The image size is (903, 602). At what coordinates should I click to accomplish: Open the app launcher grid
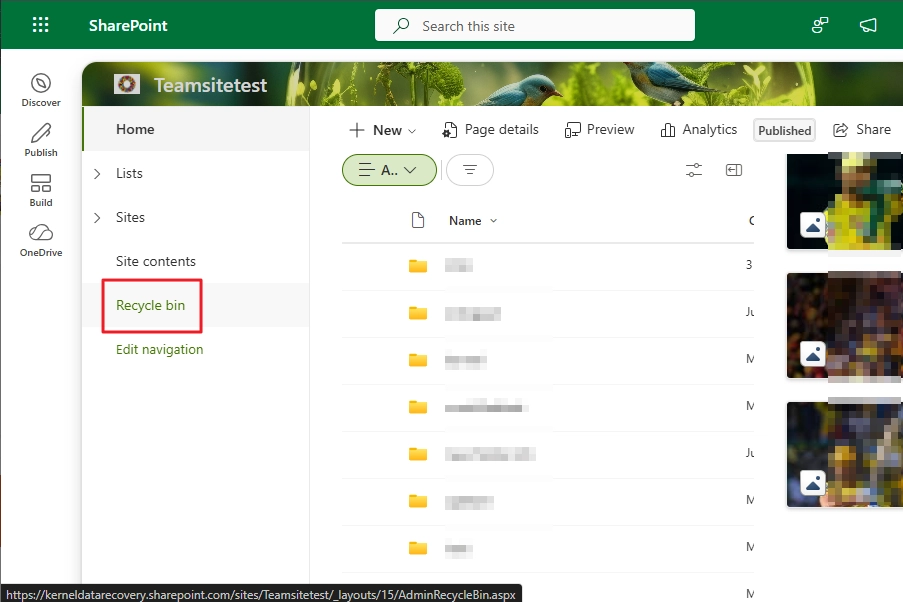click(40, 25)
